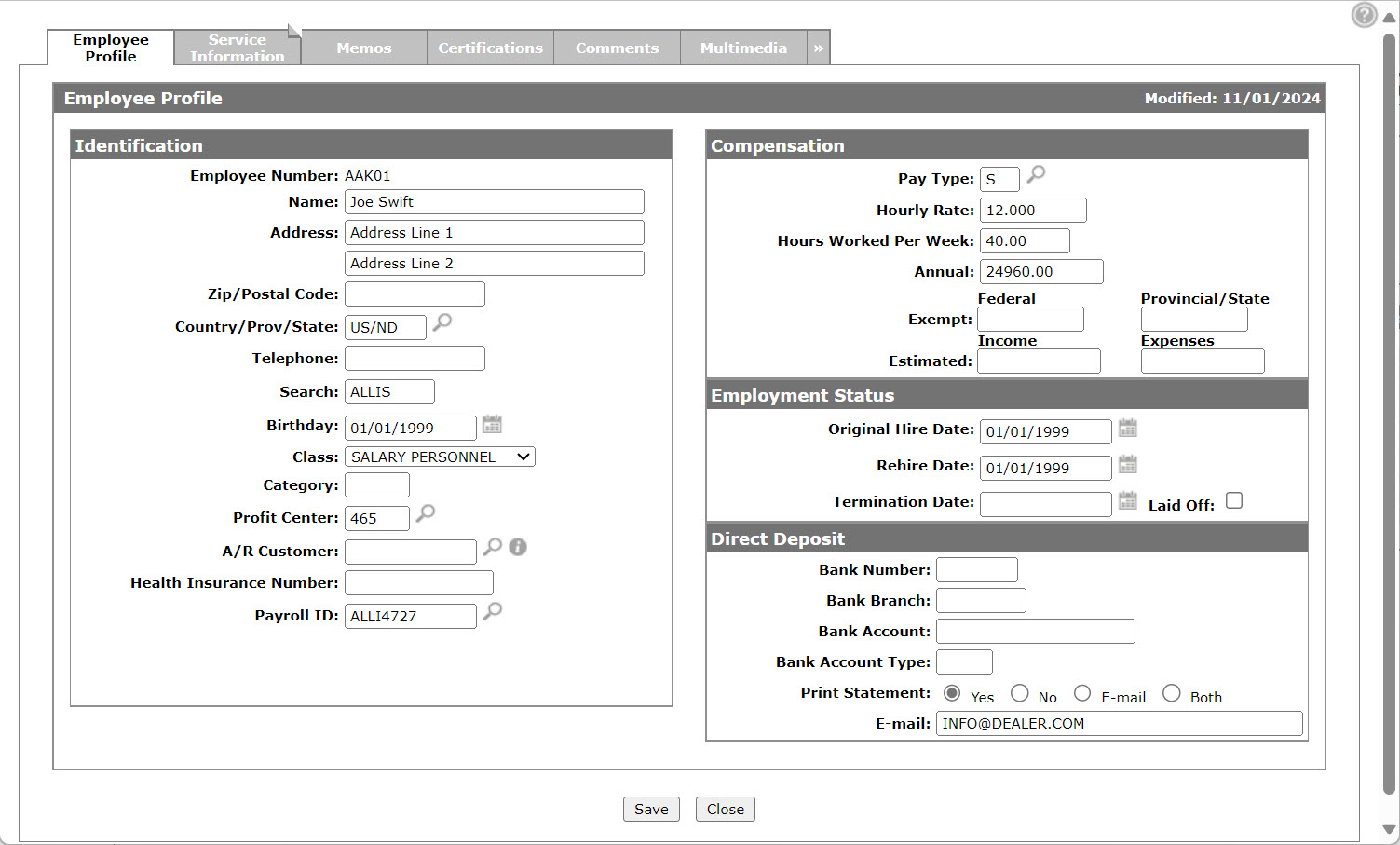Click the Health Insurance Number field

pos(419,582)
